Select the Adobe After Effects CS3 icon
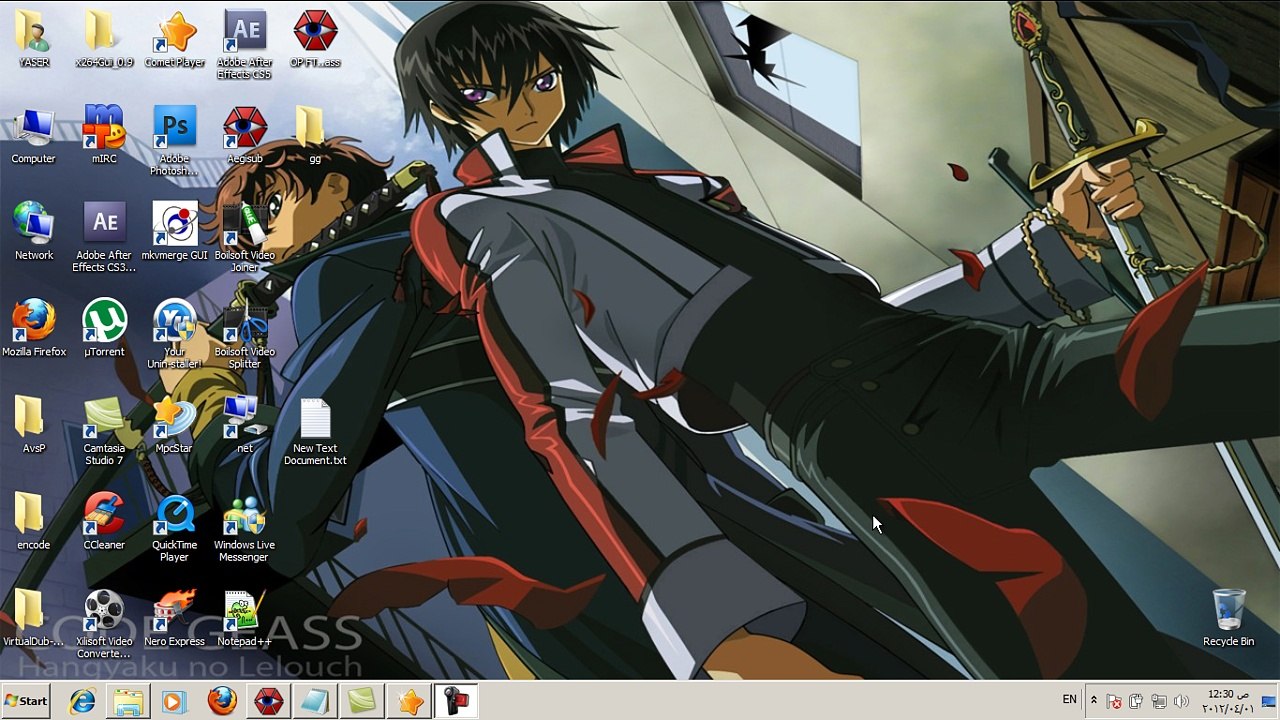This screenshot has height=720, width=1280. click(104, 237)
